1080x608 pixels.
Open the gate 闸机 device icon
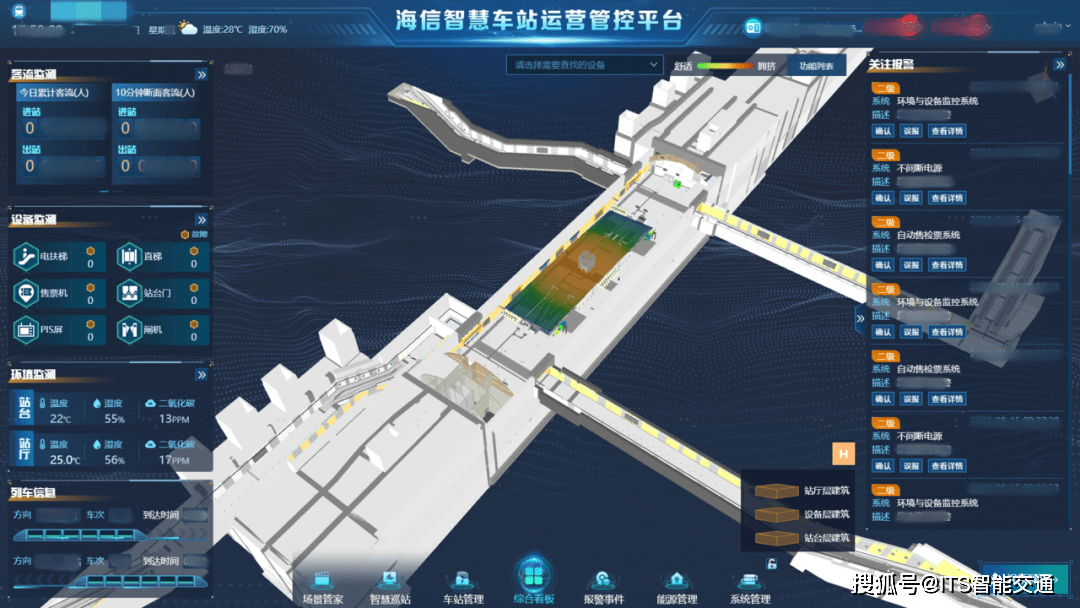coord(129,330)
